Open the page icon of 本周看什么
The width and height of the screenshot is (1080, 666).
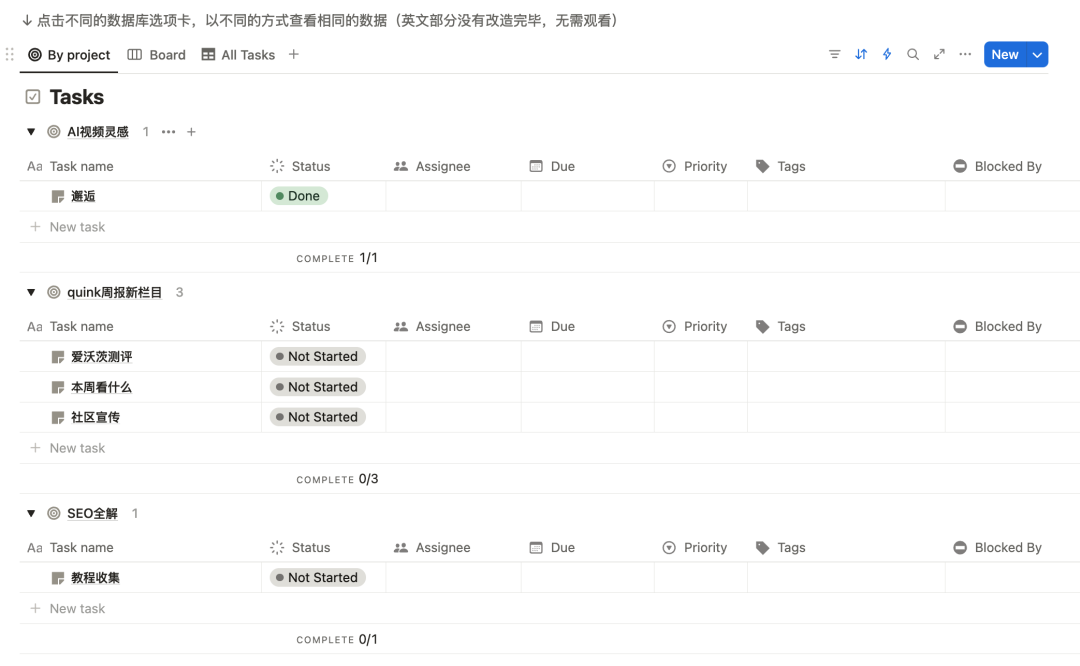58,387
